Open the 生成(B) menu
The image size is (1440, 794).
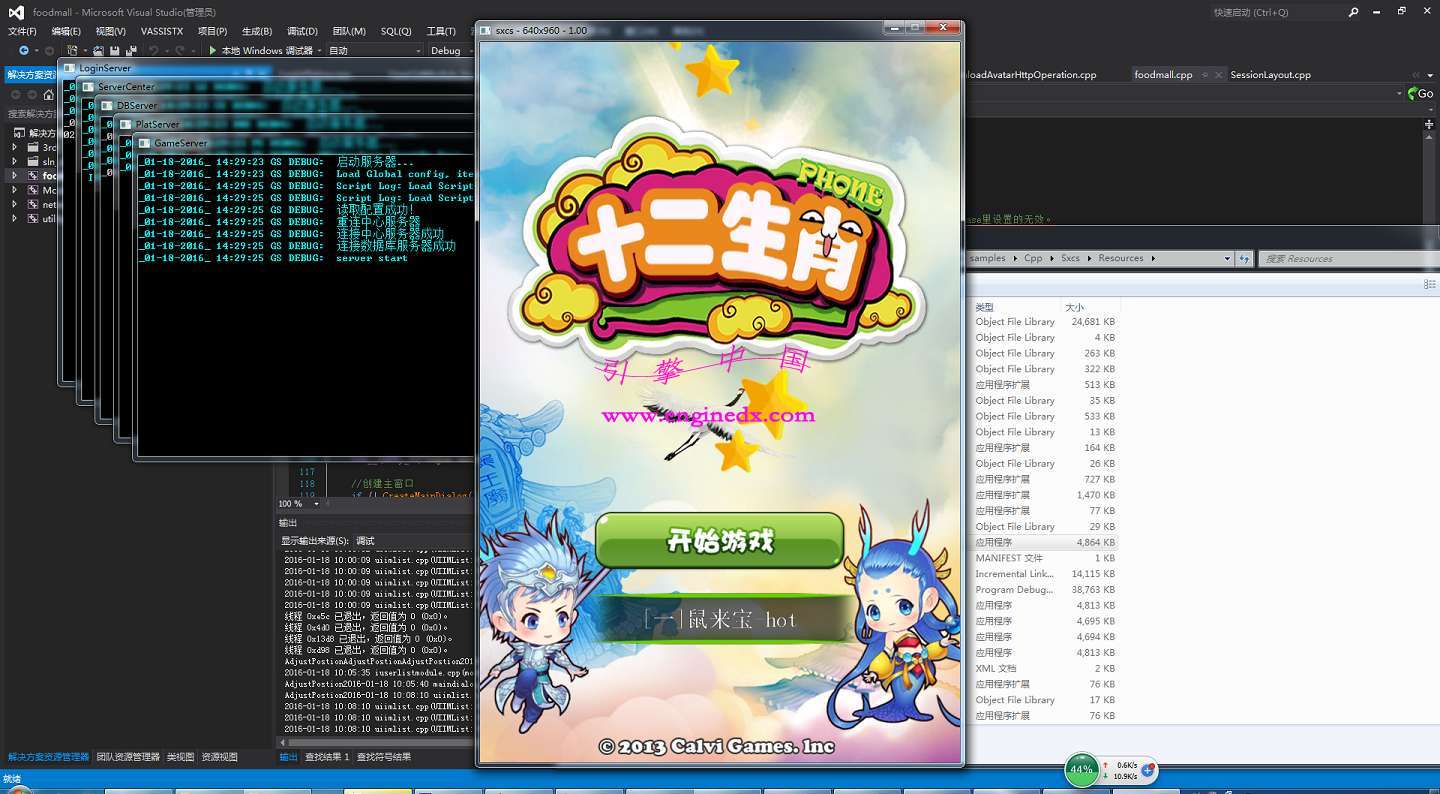[257, 31]
